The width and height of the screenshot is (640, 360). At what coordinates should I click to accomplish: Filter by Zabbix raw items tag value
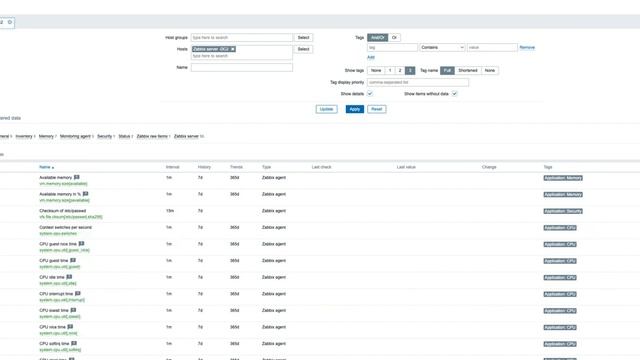[152, 136]
